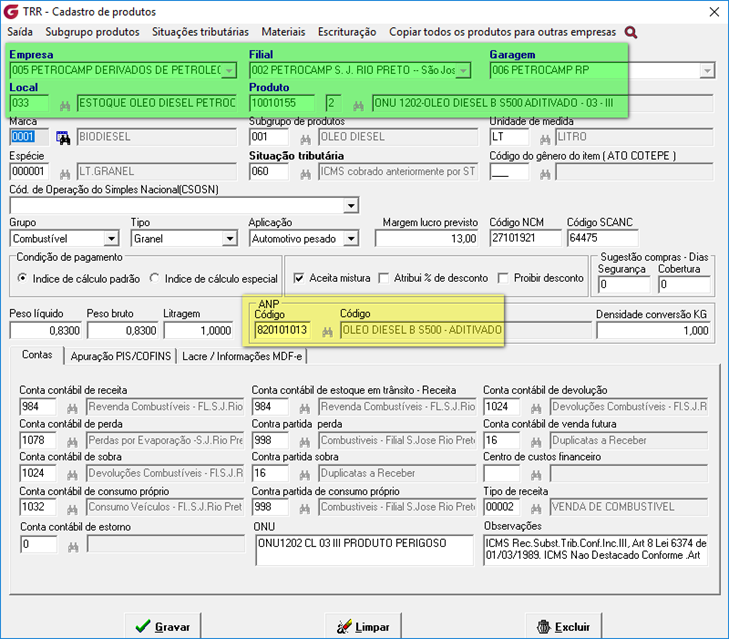Switch to Lacre / Informações MDF-e tab
Screen dimensions: 729x639
[x=242, y=357]
